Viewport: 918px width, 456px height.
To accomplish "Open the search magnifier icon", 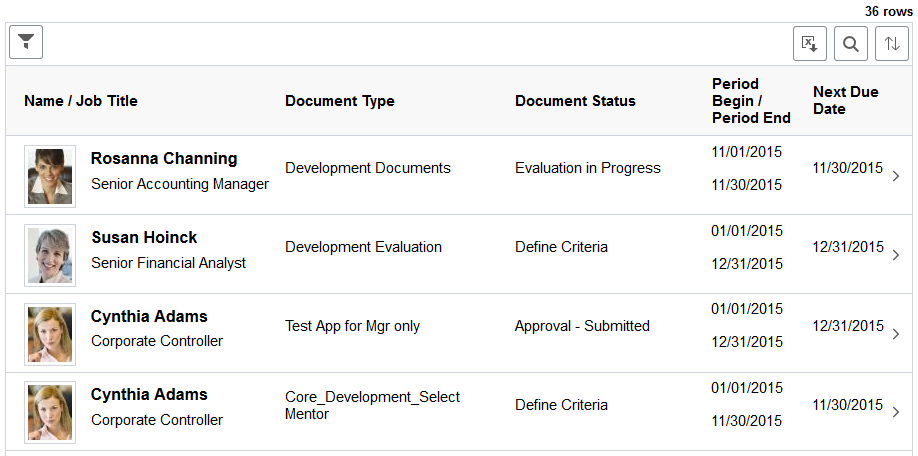I will [851, 44].
